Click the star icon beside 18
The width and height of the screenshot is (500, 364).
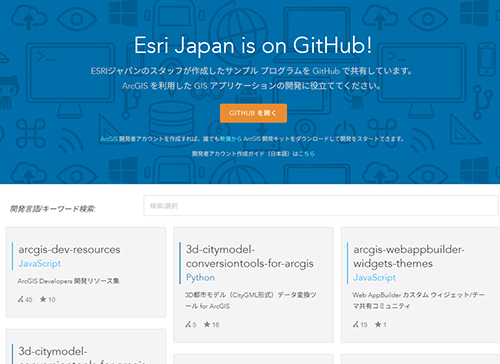pyautogui.click(x=207, y=324)
